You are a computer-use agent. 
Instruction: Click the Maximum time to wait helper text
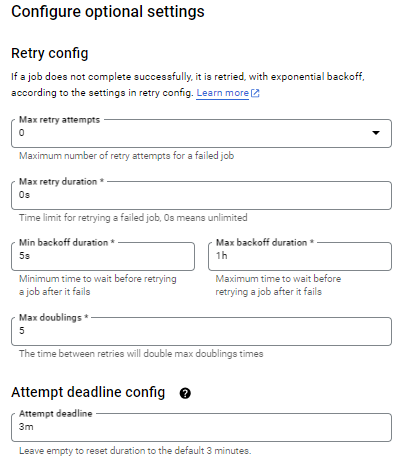pyautogui.click(x=278, y=285)
